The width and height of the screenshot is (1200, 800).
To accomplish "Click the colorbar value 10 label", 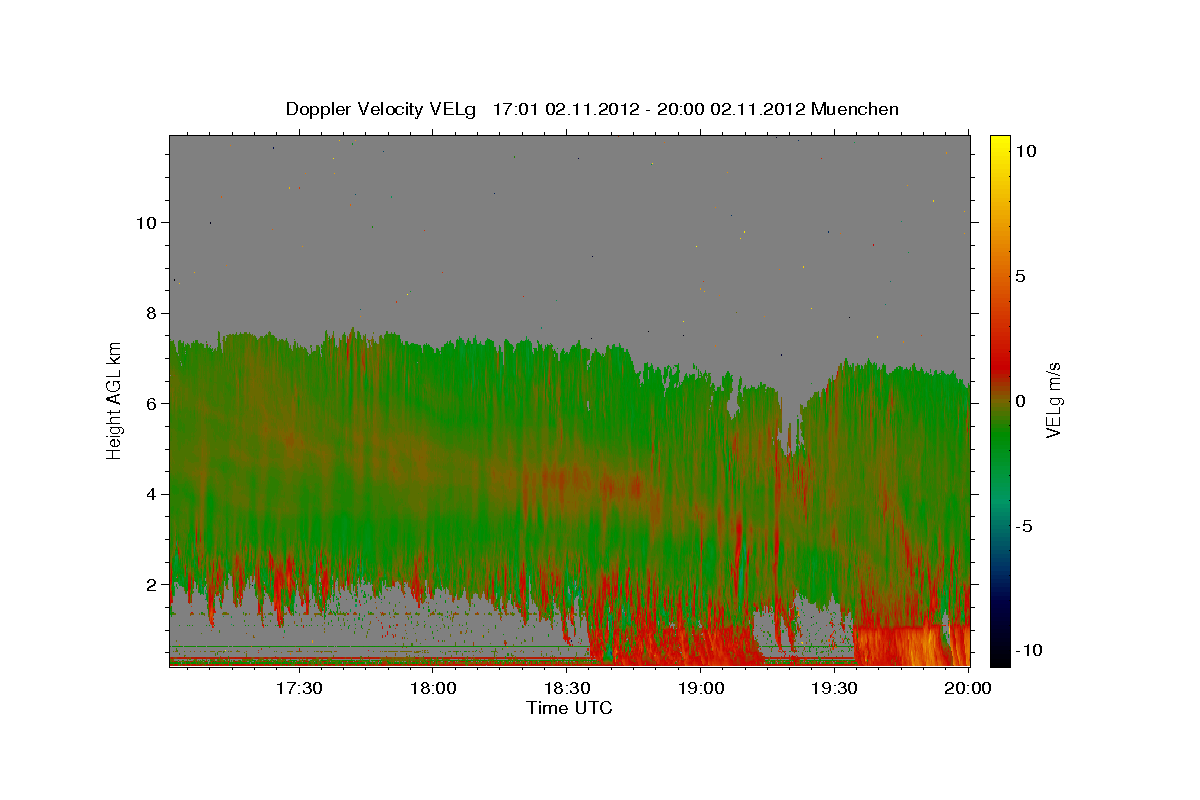I will [1026, 151].
